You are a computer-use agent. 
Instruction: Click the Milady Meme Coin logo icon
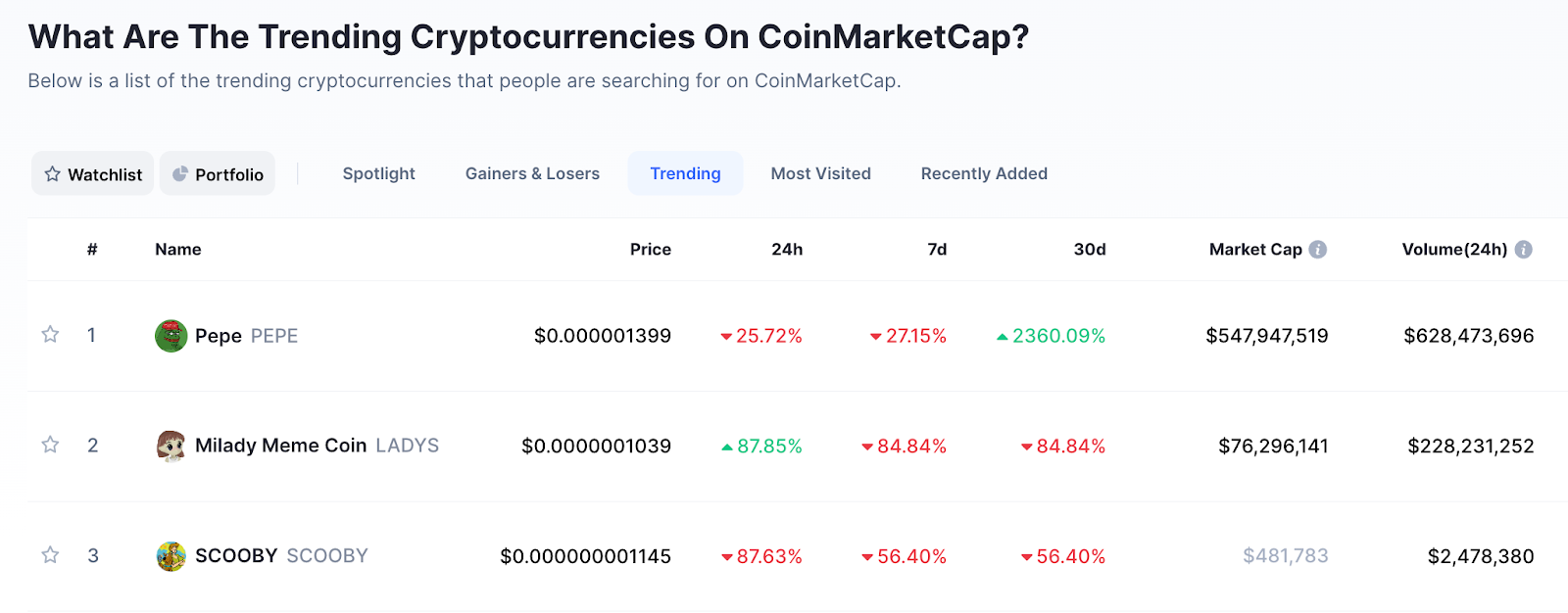click(x=171, y=446)
